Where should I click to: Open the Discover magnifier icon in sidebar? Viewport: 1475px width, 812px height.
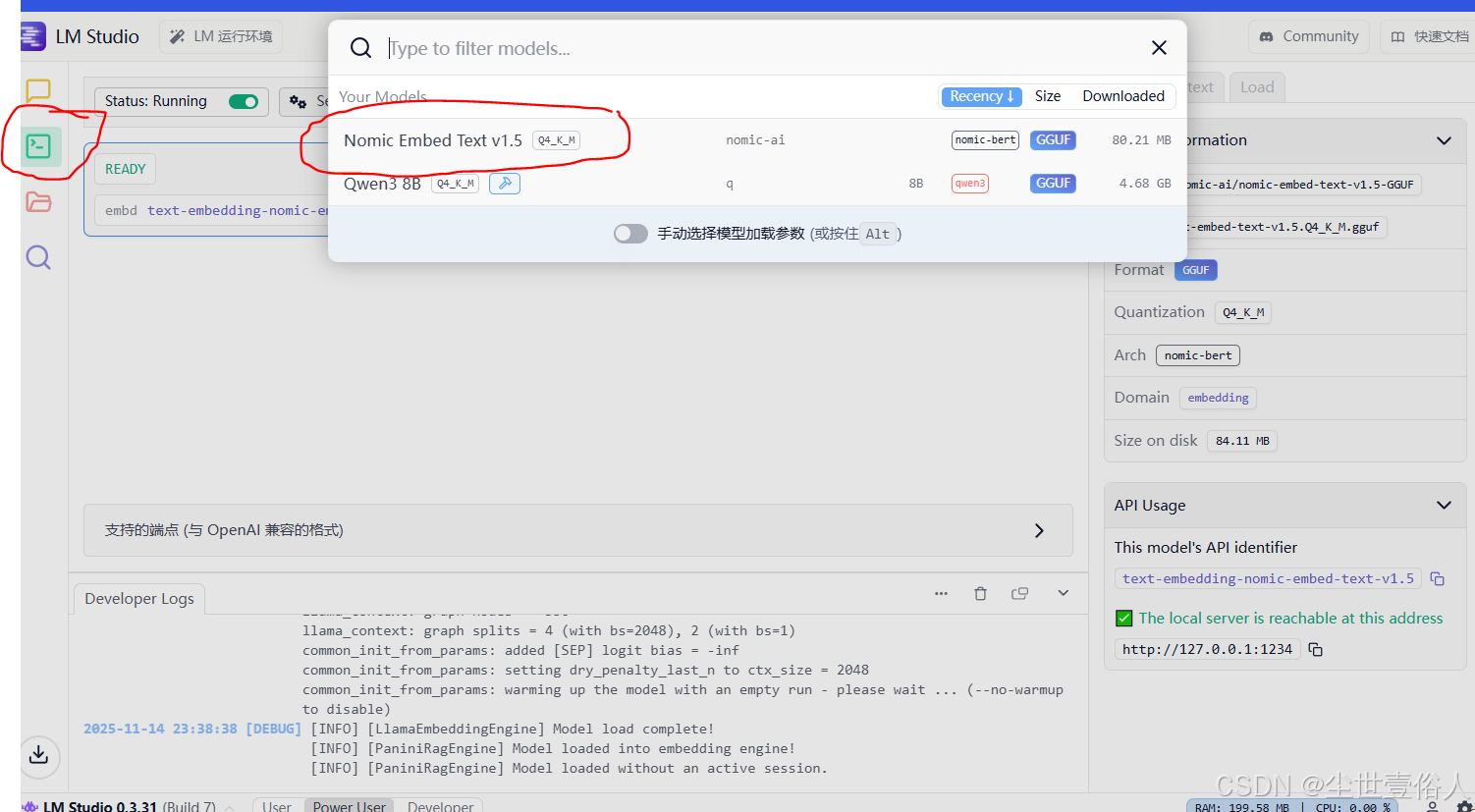click(x=38, y=257)
